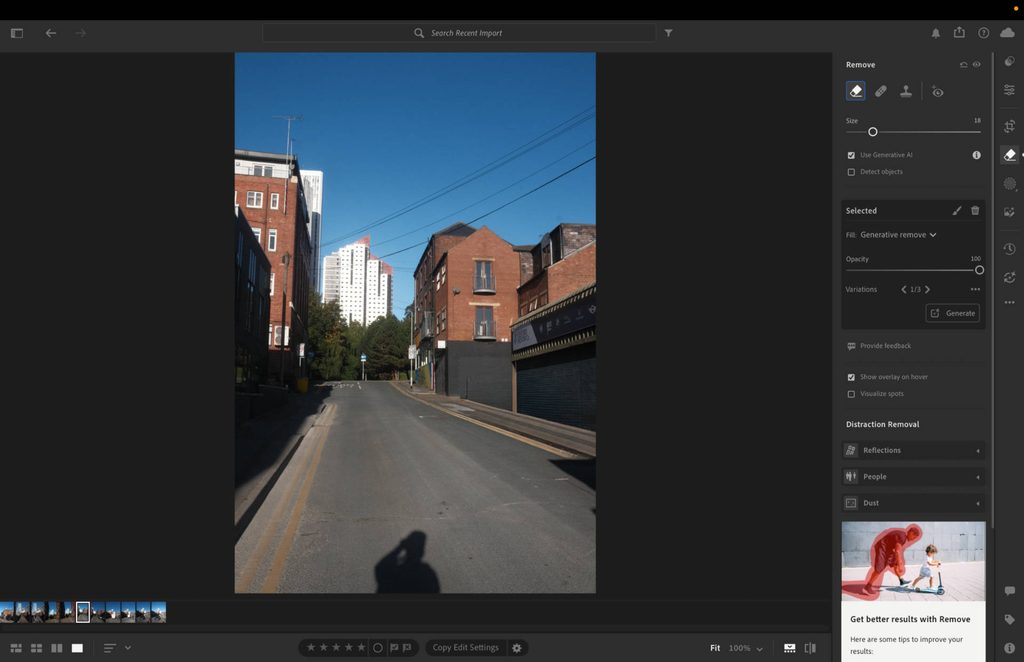Switch to Photo Grid view

(16, 648)
